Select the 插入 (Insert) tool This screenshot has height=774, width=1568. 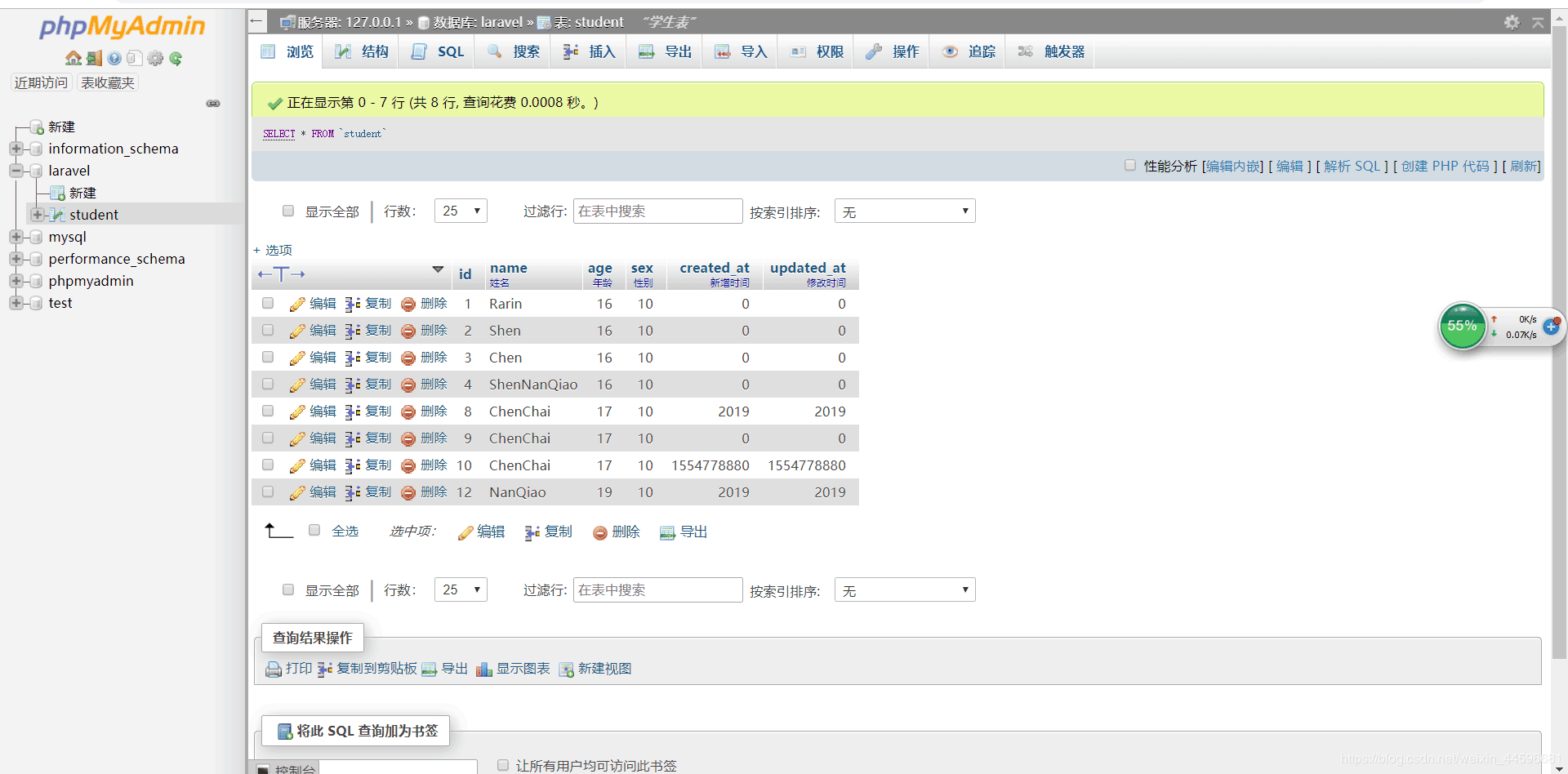click(x=587, y=51)
